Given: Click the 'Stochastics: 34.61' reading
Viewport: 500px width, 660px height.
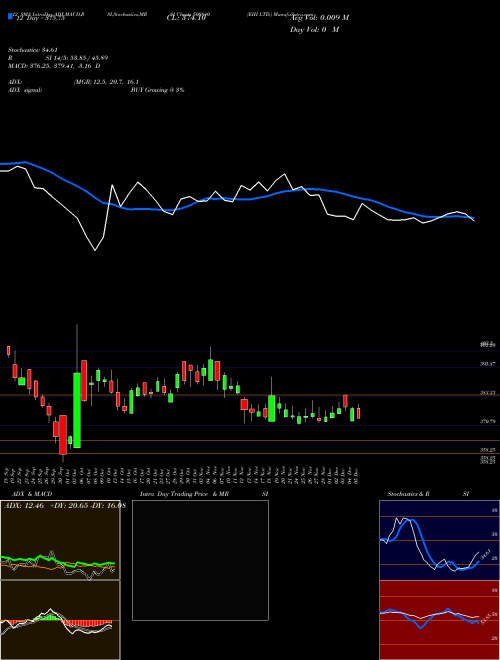Looking at the screenshot, I should (32, 50).
